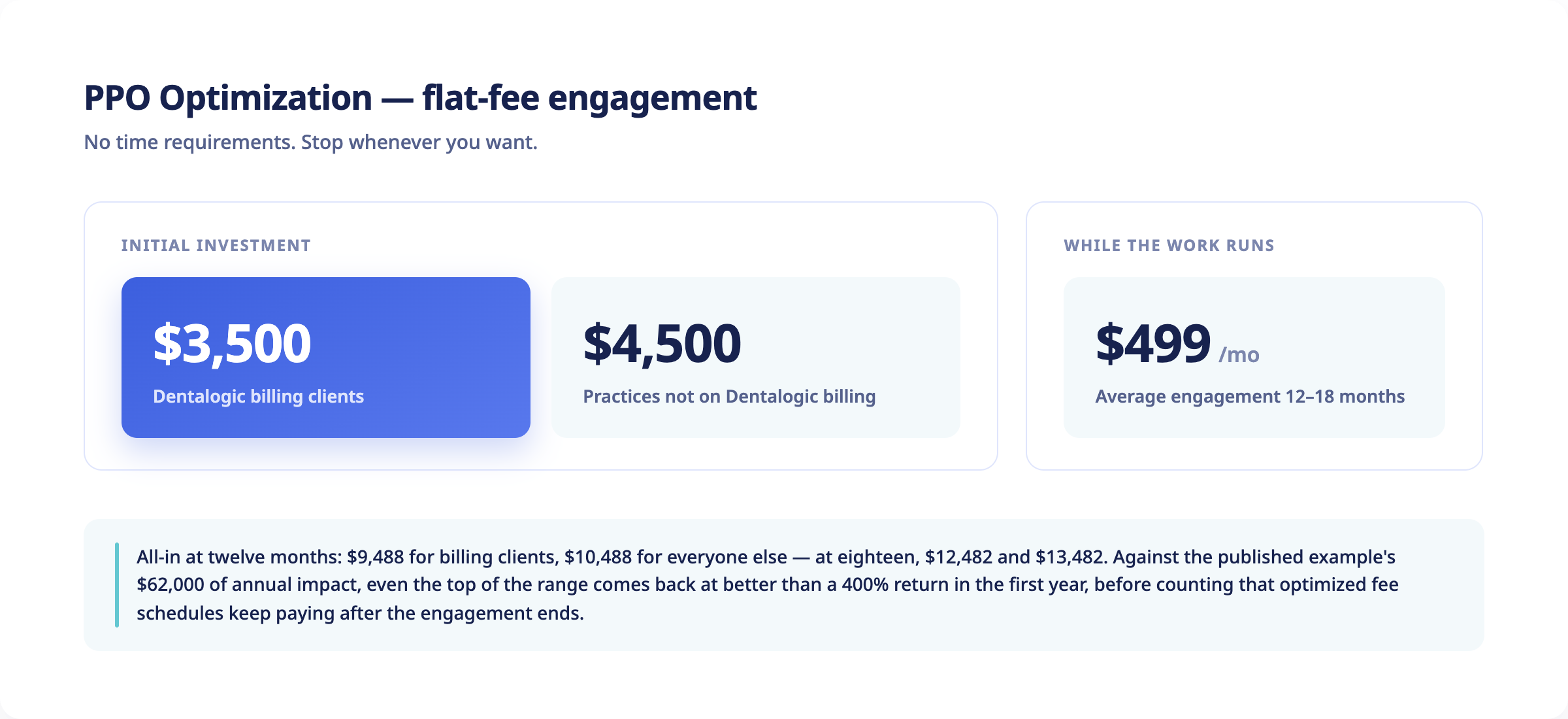Viewport: 1568px width, 719px height.
Task: Click the line about schedules paying after engagement
Action: click(360, 613)
